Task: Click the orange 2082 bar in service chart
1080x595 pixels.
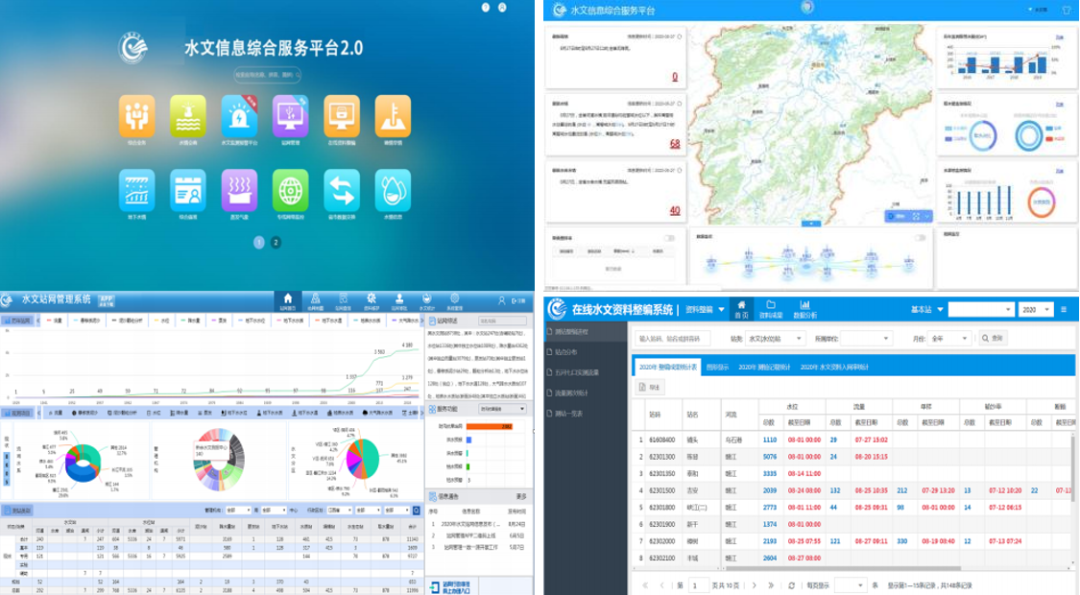Action: [x=490, y=426]
